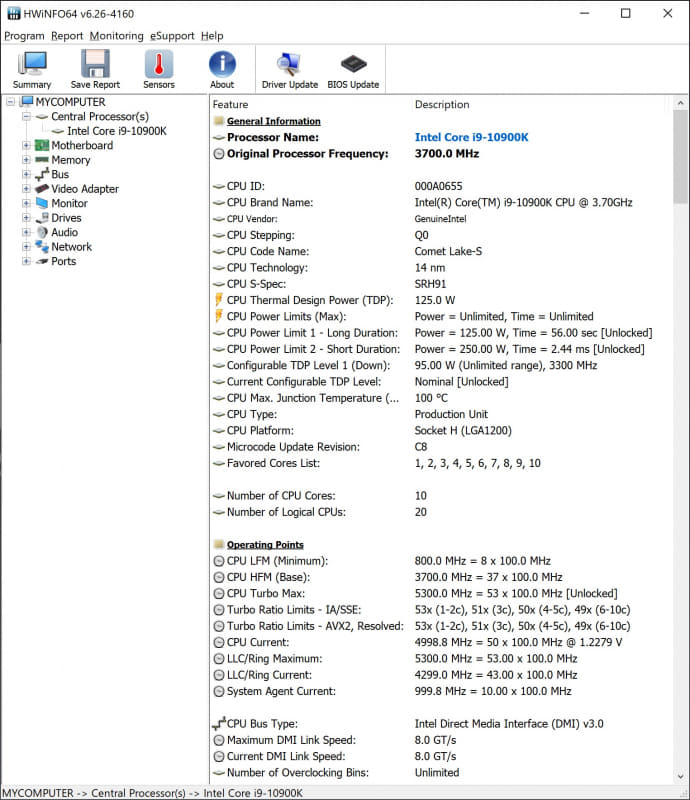Screen dimensions: 690x800
Task: Expand the Memory node
Action: tap(26, 160)
